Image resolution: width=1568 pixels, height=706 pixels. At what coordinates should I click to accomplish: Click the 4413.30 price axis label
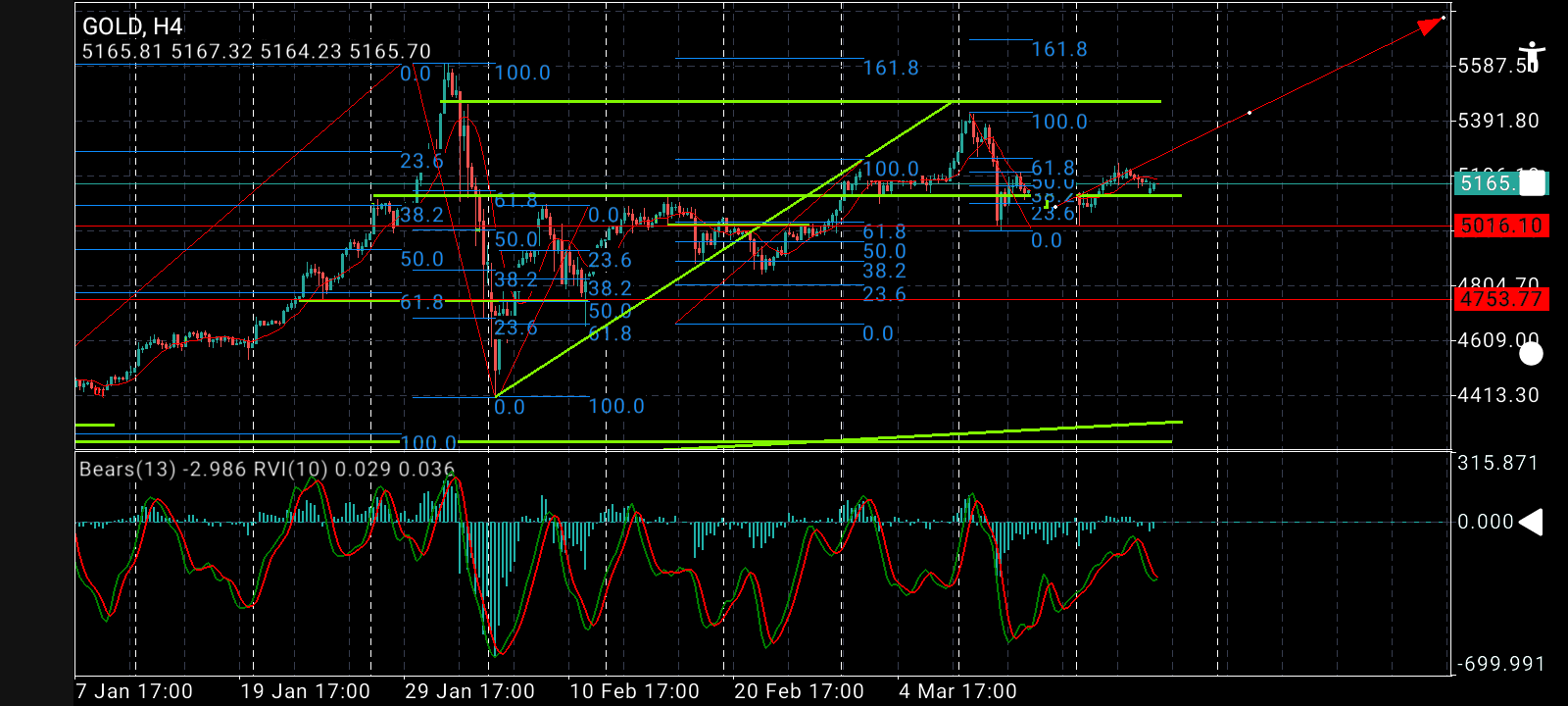tap(1498, 395)
